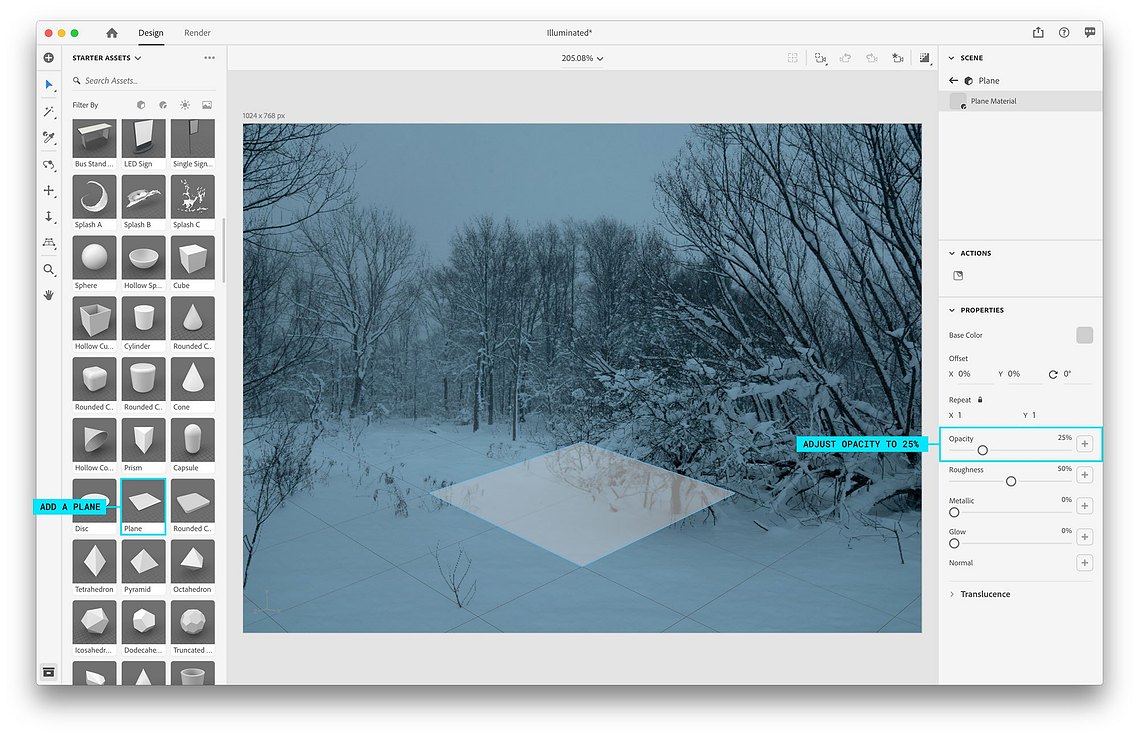The image size is (1139, 736).
Task: Click the Metallic slider handle
Action: [x=954, y=512]
